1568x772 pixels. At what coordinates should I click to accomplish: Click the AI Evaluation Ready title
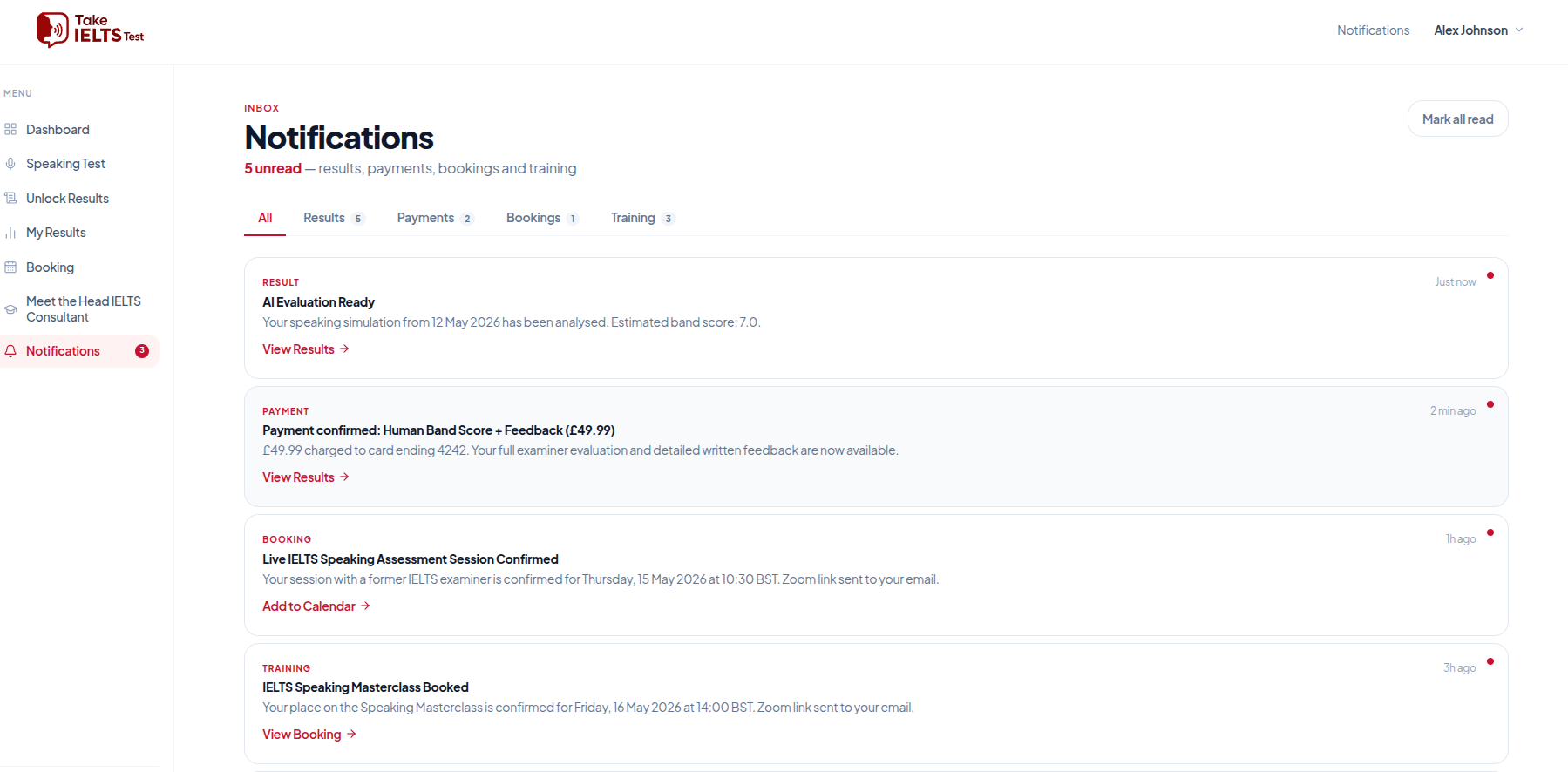point(318,302)
